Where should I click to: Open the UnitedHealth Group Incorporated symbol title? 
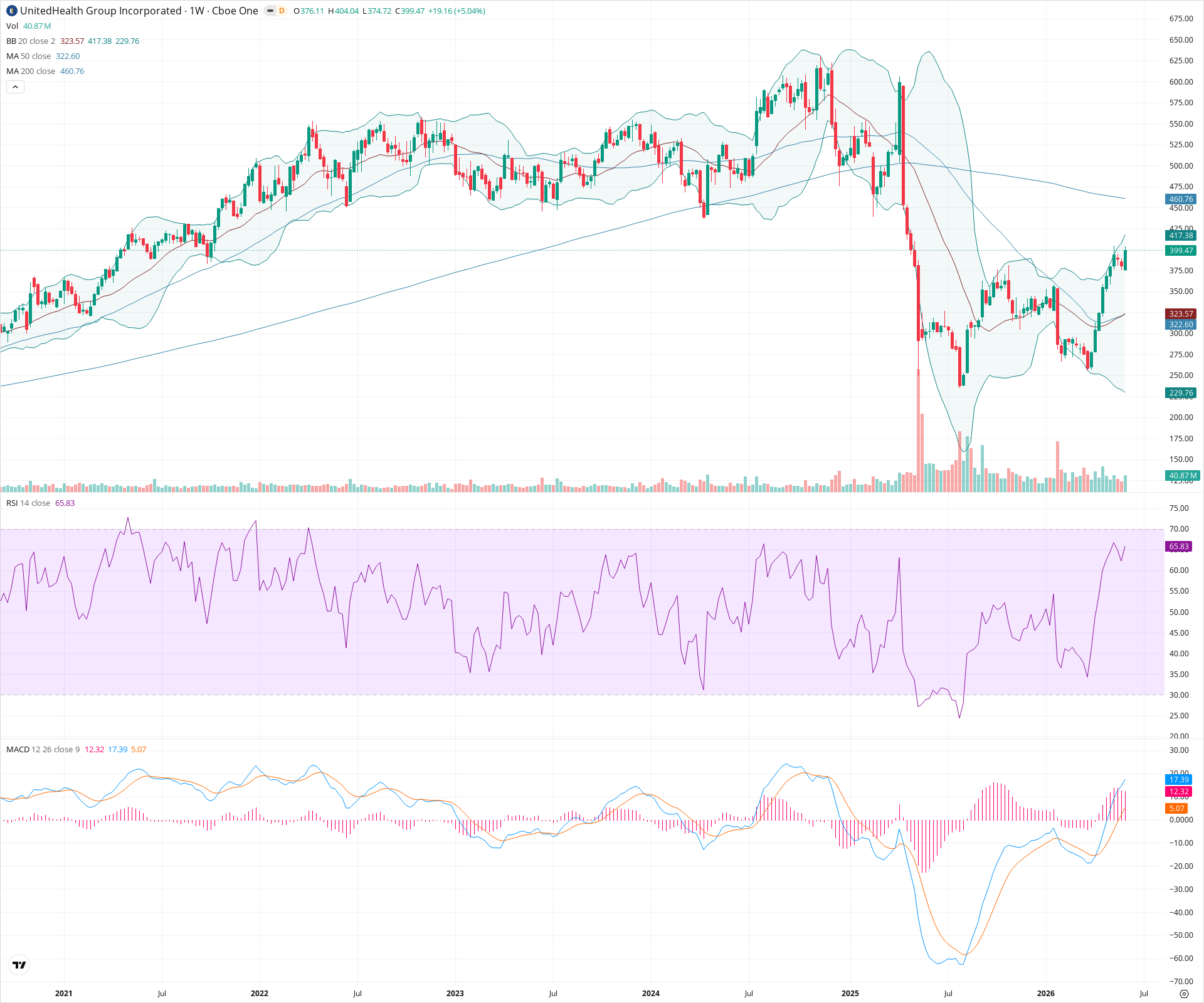(x=100, y=11)
